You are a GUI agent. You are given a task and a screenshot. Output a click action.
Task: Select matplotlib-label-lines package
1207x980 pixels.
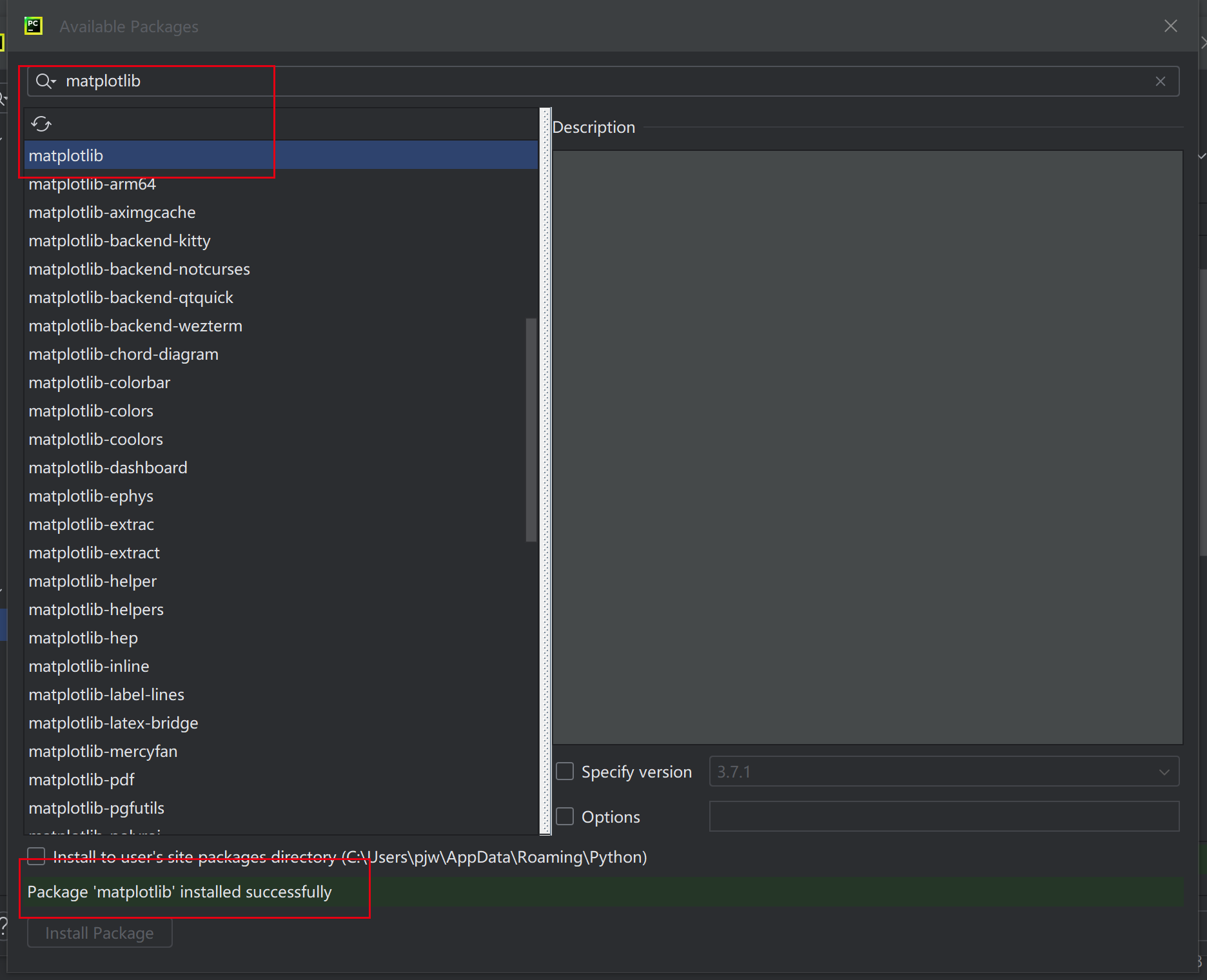tap(281, 694)
